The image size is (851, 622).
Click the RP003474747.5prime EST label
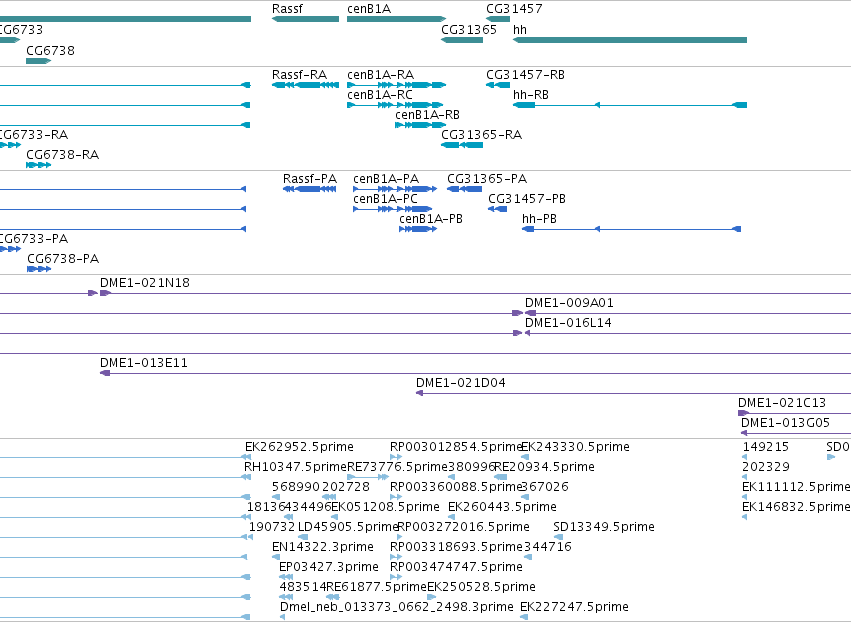tap(456, 567)
